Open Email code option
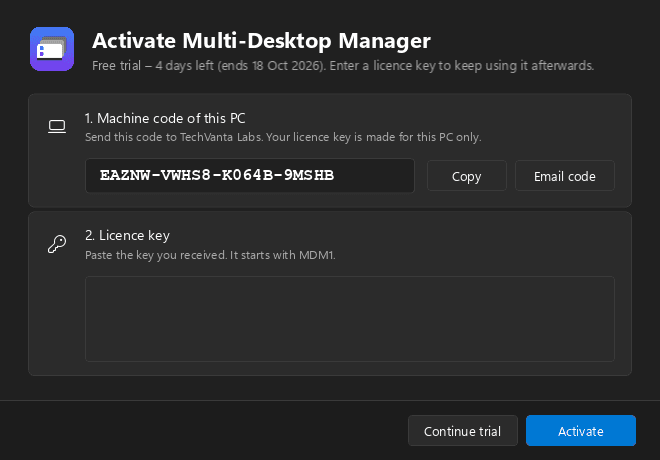660x460 pixels. (564, 176)
